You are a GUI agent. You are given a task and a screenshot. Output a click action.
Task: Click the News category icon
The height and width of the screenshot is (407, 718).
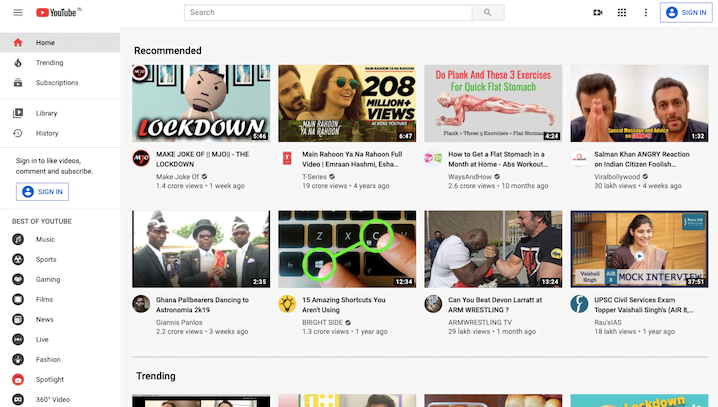tap(18, 320)
